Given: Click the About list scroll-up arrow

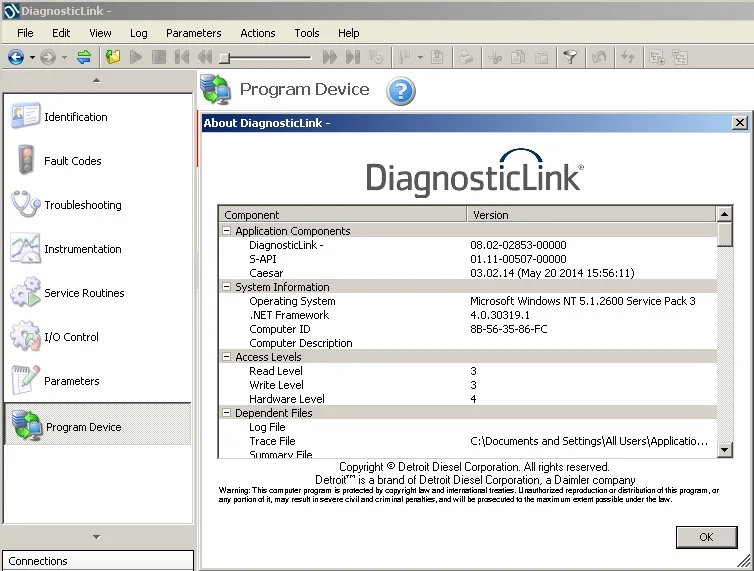Looking at the screenshot, I should [x=724, y=214].
